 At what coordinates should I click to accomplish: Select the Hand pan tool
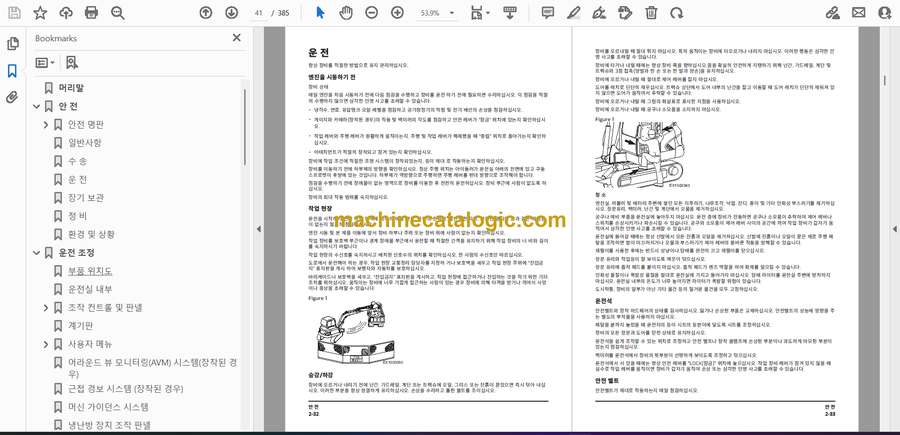[346, 13]
